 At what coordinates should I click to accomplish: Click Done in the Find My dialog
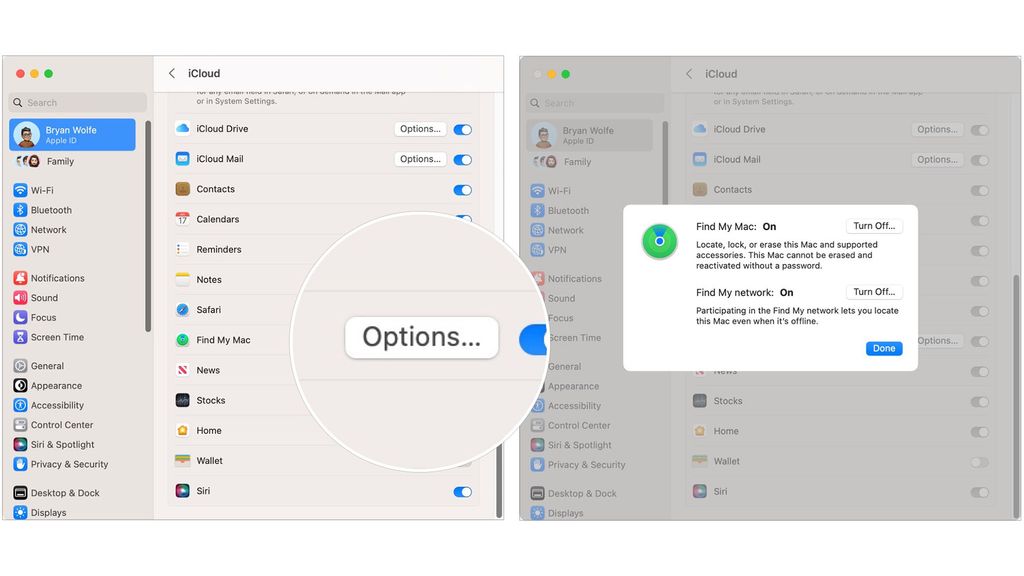pyautogui.click(x=884, y=348)
